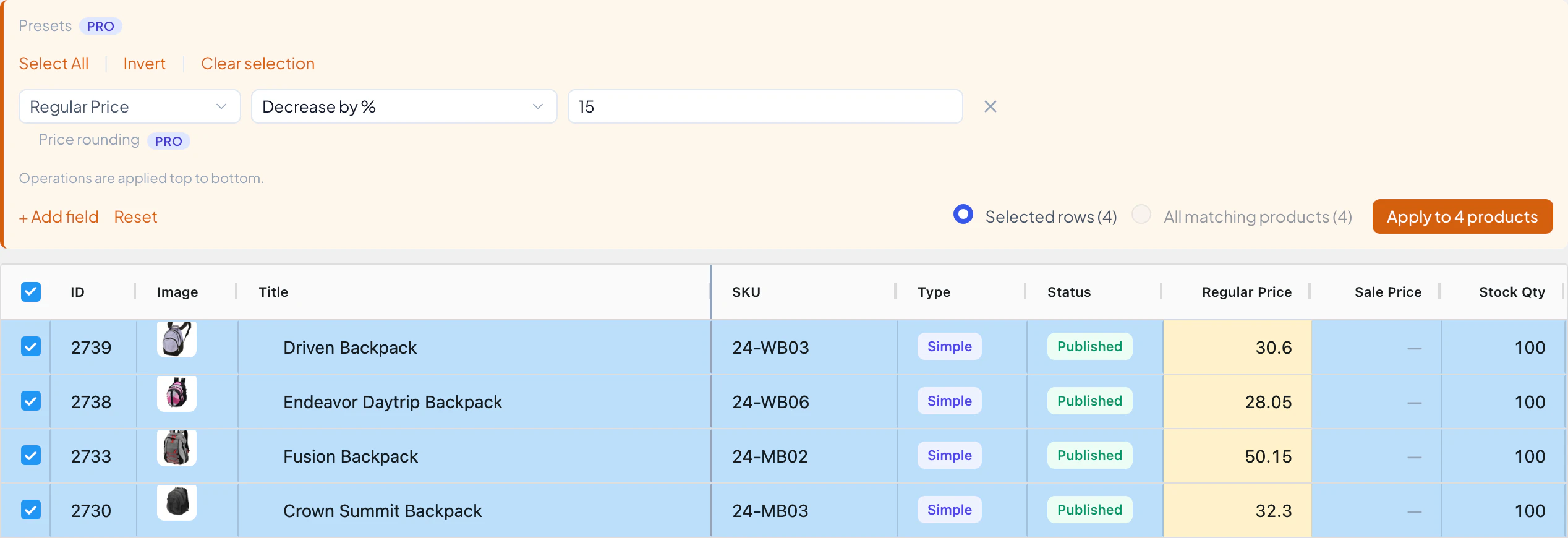This screenshot has width=1568, height=538.
Task: Invert the current selection
Action: (144, 64)
